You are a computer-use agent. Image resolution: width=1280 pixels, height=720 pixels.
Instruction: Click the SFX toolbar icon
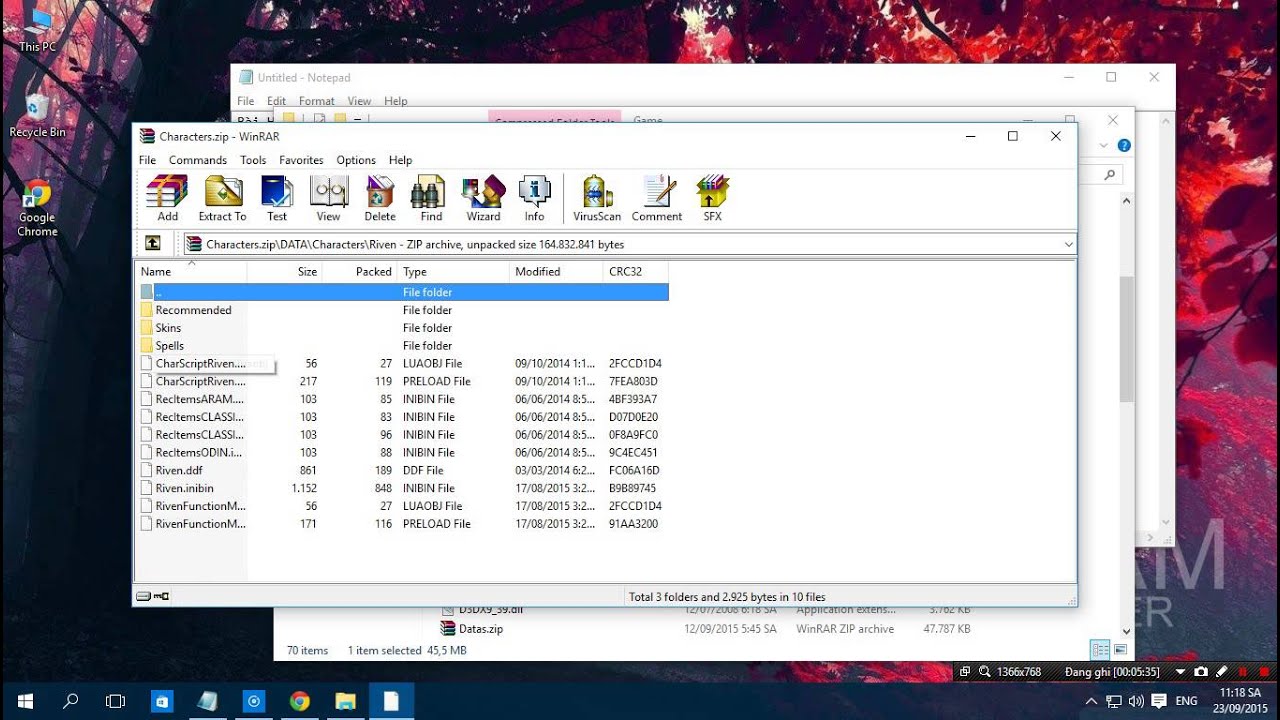(712, 198)
